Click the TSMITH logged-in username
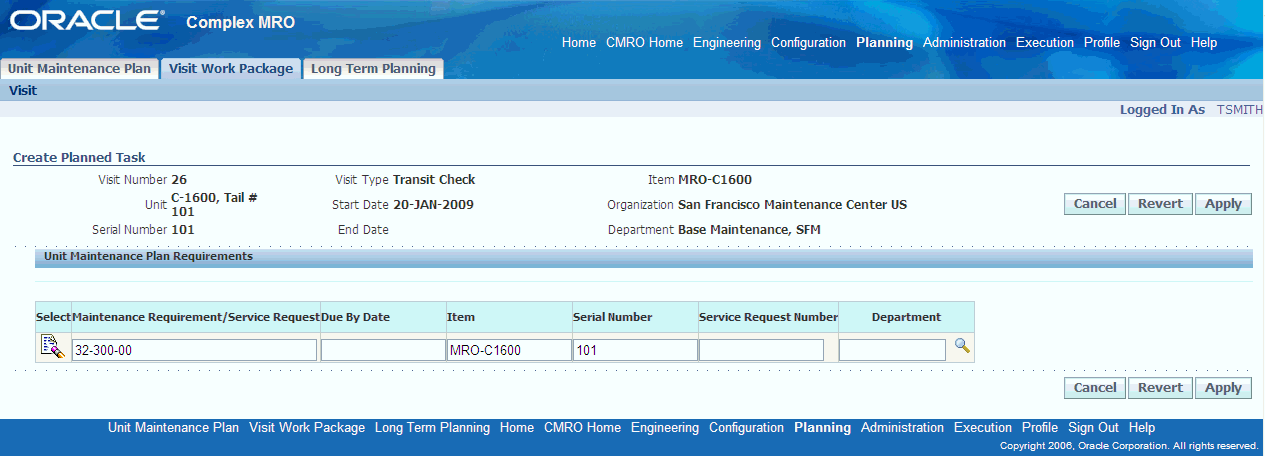 pos(1239,110)
